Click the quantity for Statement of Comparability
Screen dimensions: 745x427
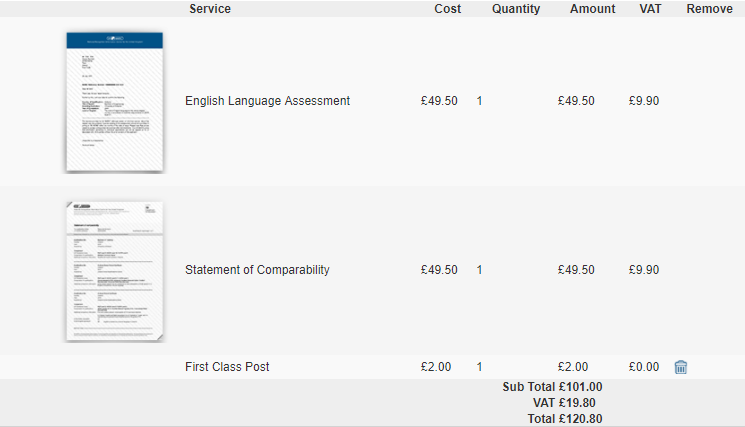(480, 270)
